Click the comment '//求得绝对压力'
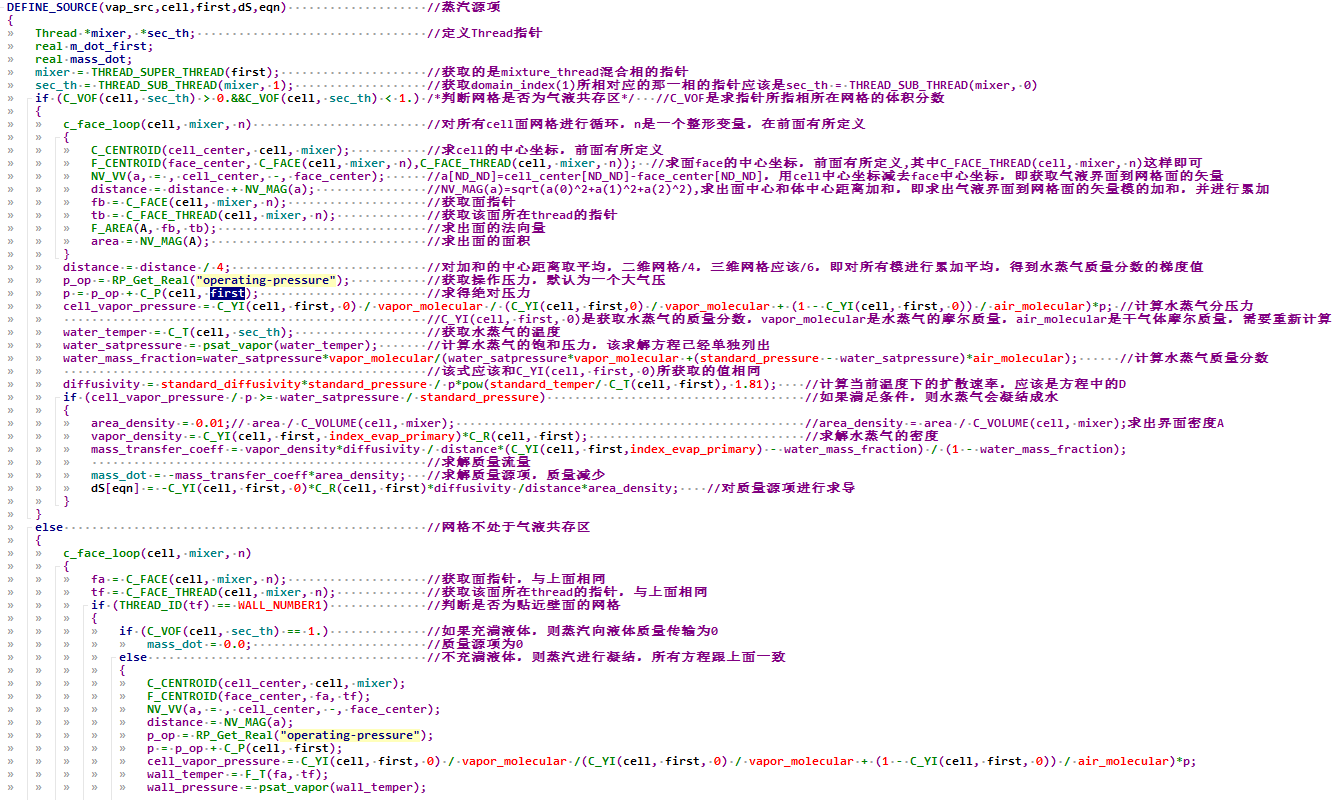 [x=480, y=293]
